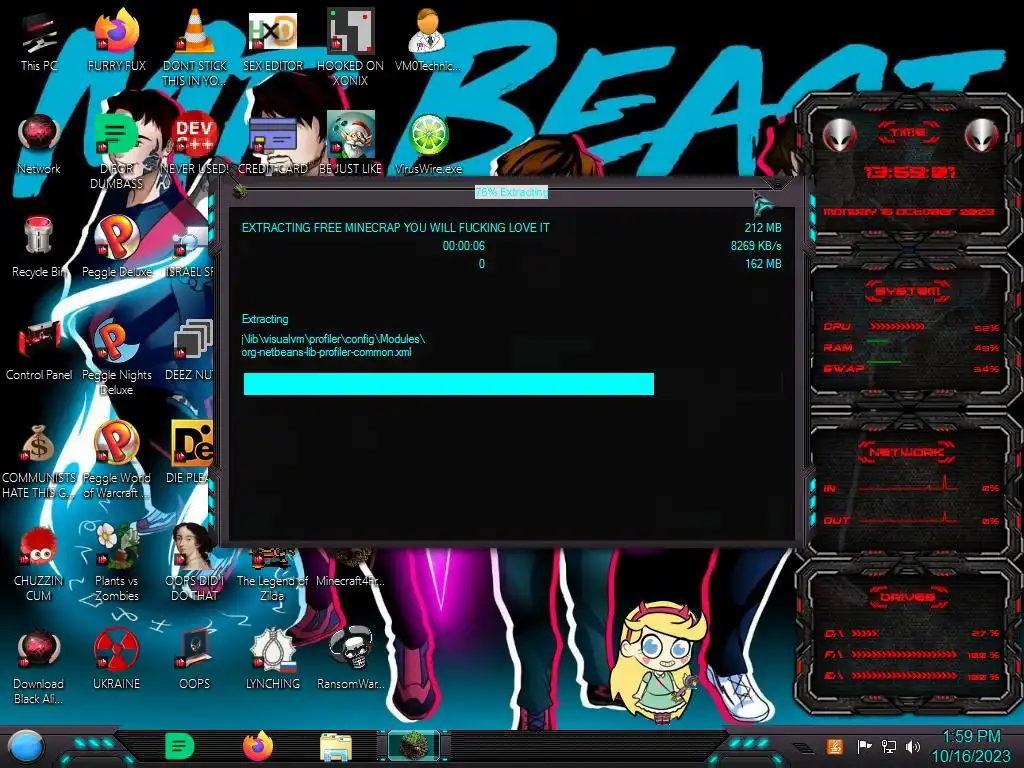
Task: Click the elapsed time 00:00:06
Action: (x=464, y=246)
